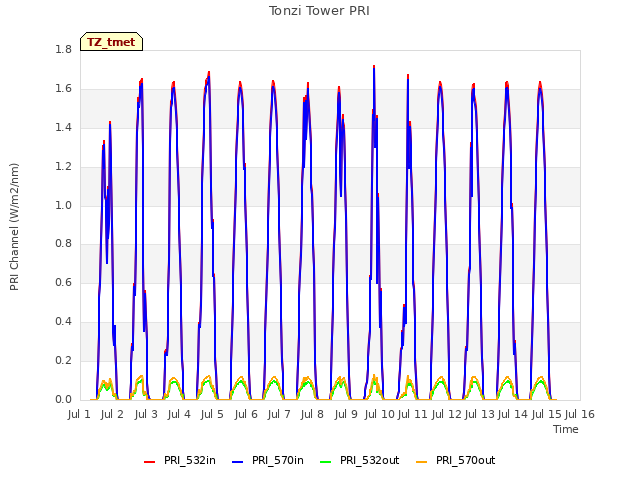640x480 pixels.
Task: Click the Jul 6 x-axis tick label
Action: pyautogui.click(x=246, y=414)
